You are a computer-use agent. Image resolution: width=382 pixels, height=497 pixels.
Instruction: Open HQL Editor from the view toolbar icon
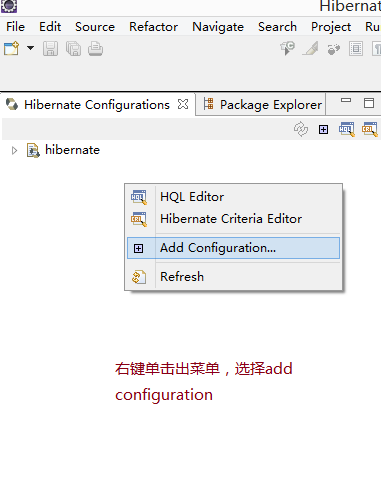coord(347,129)
